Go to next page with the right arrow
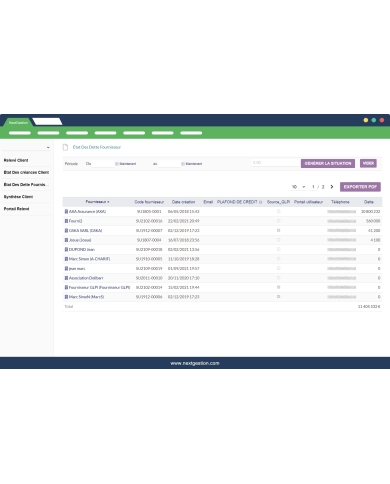 coord(332,187)
